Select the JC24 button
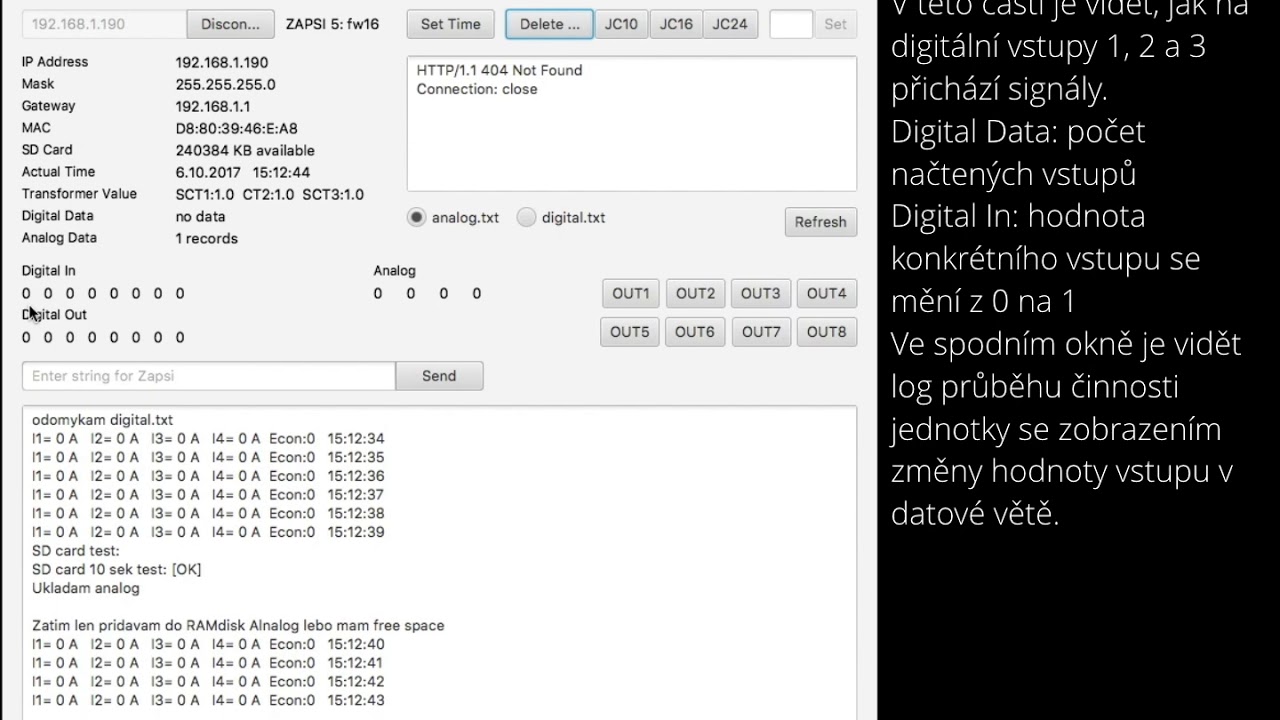The height and width of the screenshot is (720, 1280). pos(730,24)
